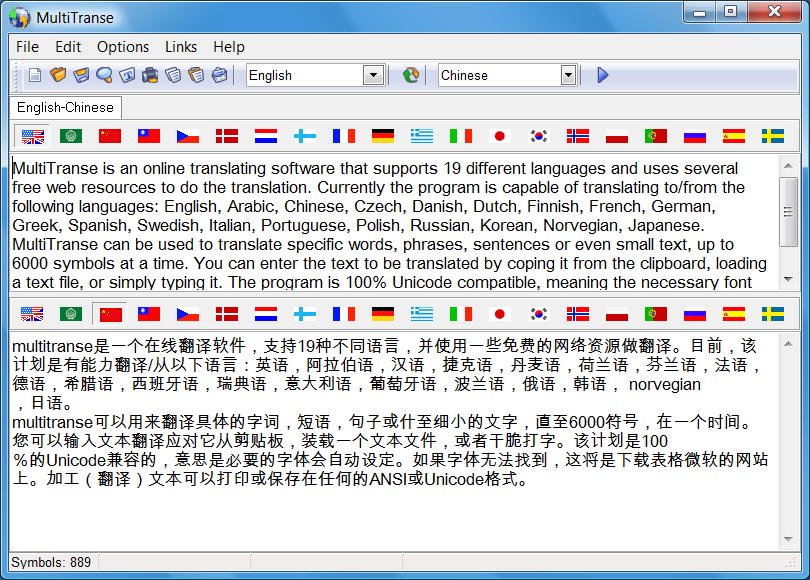Toggle English flag in source language row
The image size is (810, 580).
point(32,136)
